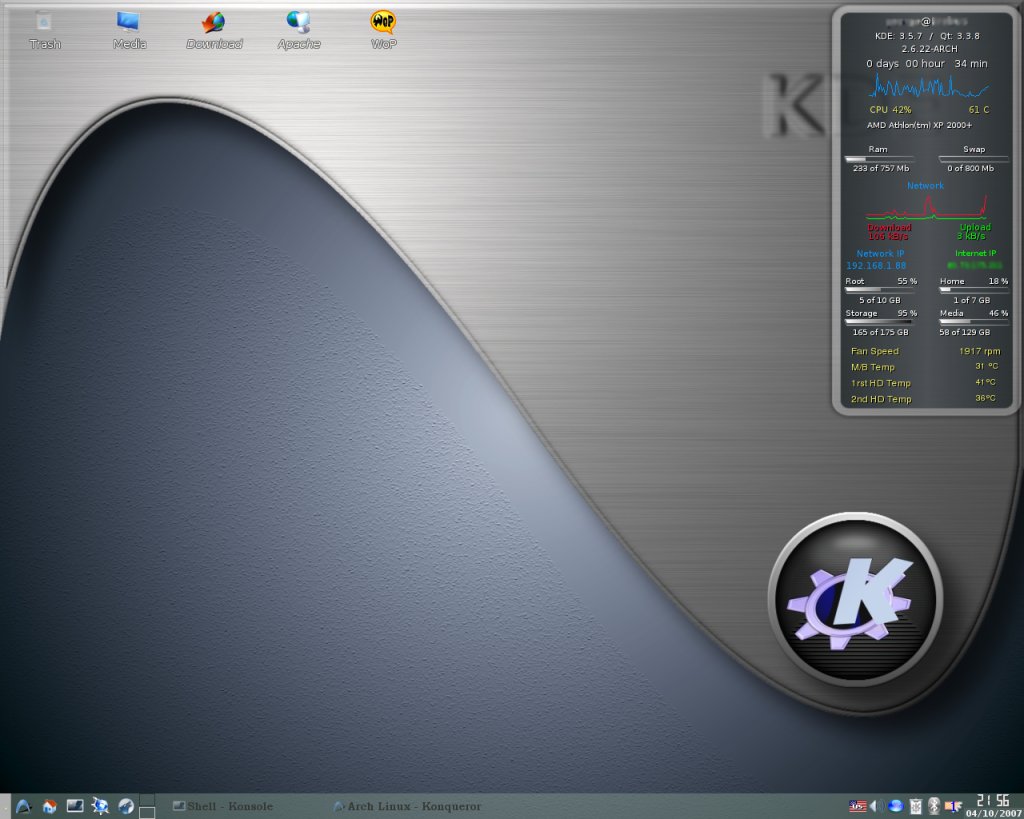Click the 165 of 175 GB text
Screen dimensions: 1024x819
880,332
